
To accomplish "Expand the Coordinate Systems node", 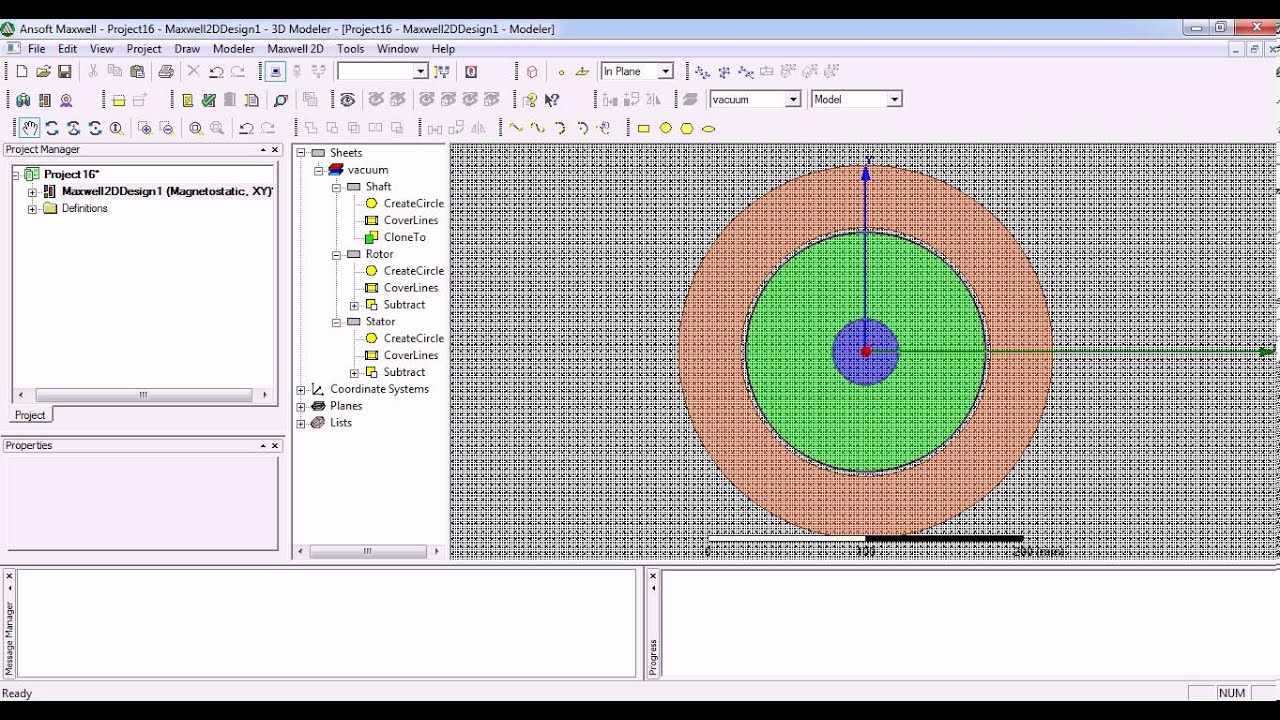I will [x=301, y=389].
